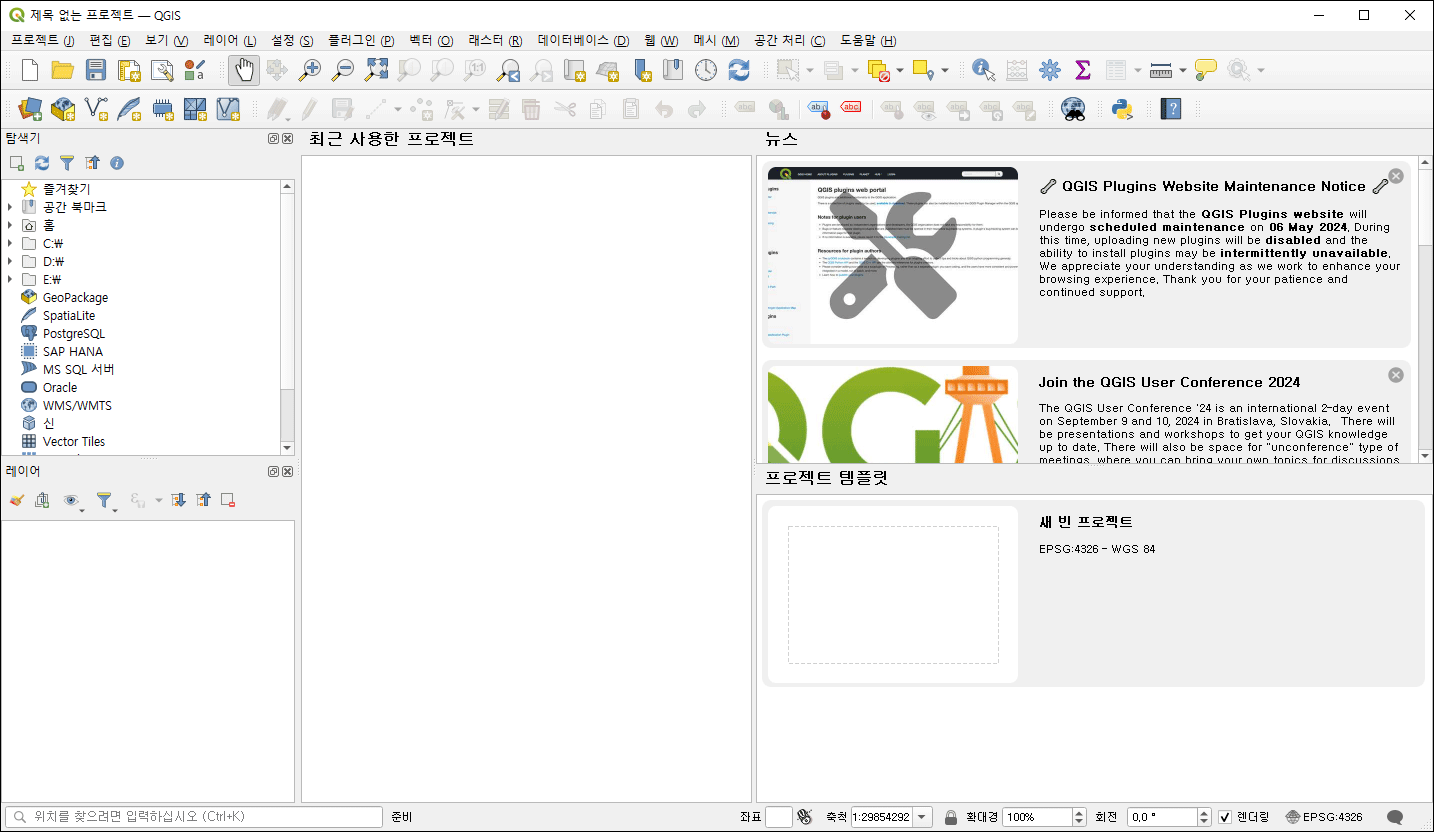Click the New Temporary Scratch Layer icon
The width and height of the screenshot is (1434, 832).
162,108
